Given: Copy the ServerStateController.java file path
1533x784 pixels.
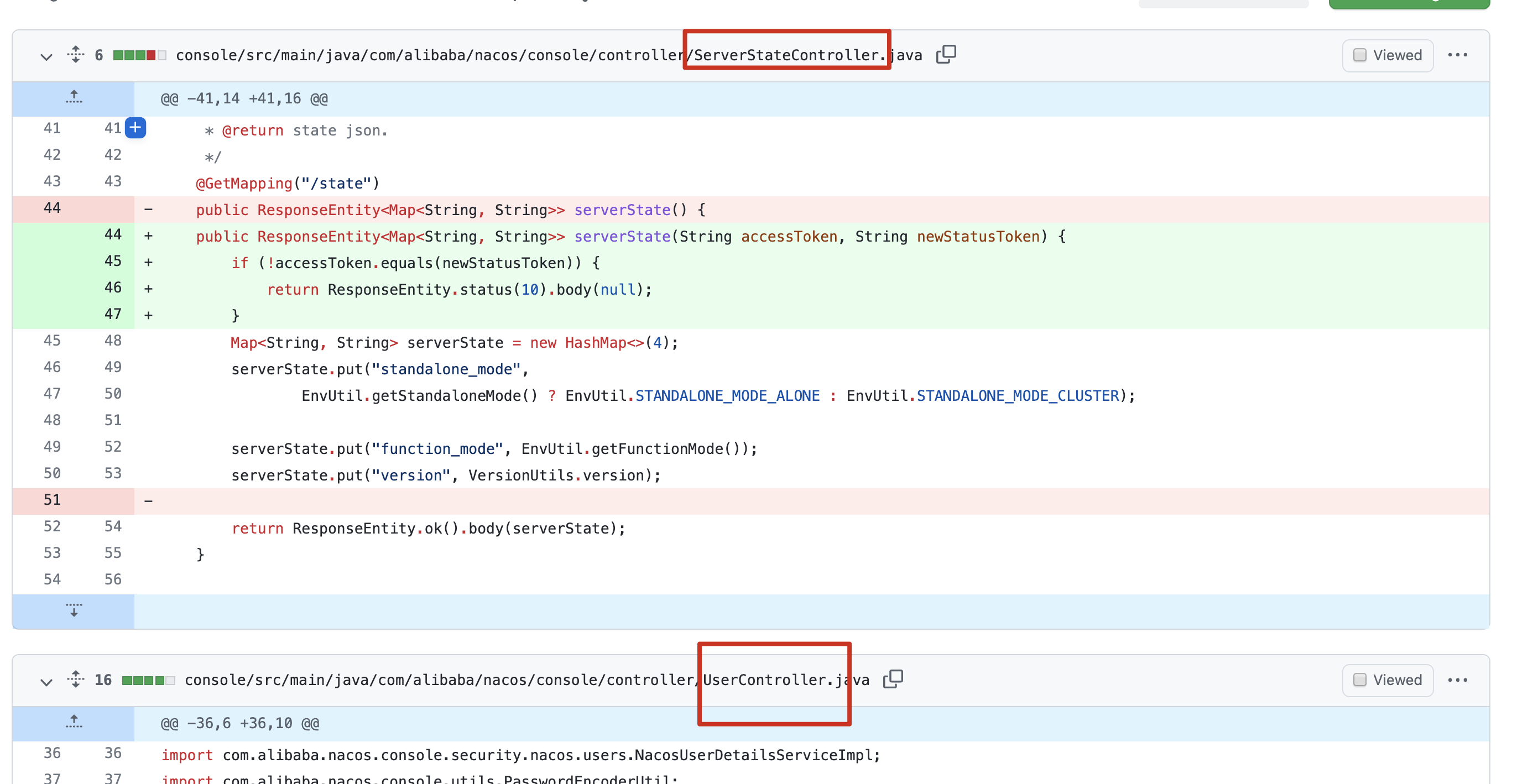Looking at the screenshot, I should pyautogui.click(x=946, y=54).
